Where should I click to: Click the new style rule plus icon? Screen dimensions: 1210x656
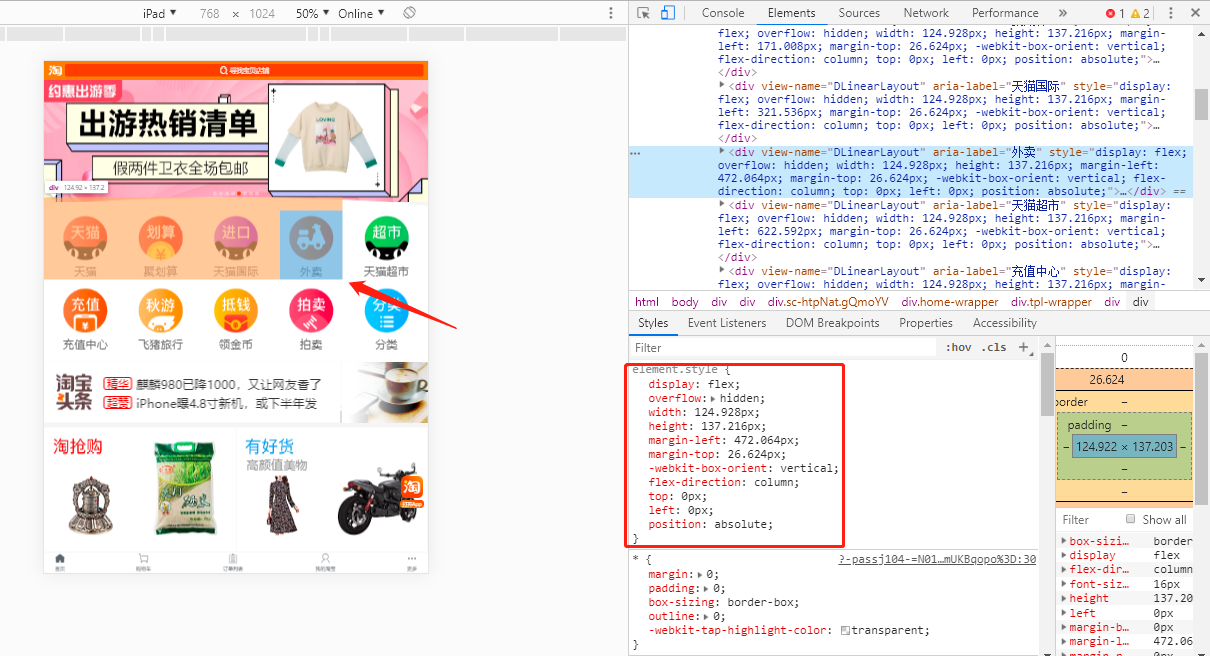1024,347
